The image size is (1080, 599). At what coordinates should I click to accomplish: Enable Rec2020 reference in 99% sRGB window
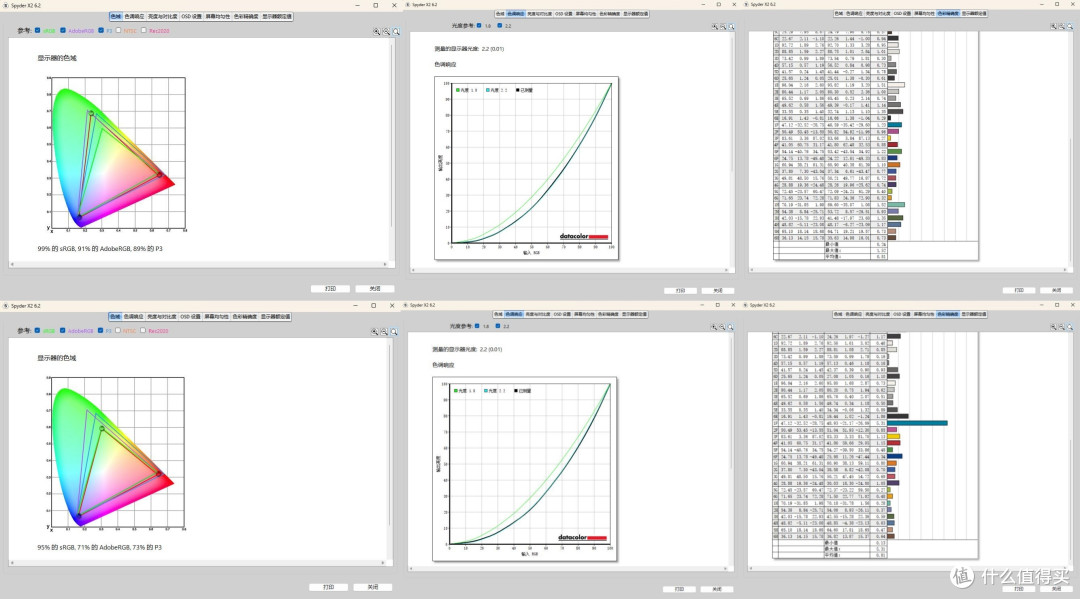(143, 30)
